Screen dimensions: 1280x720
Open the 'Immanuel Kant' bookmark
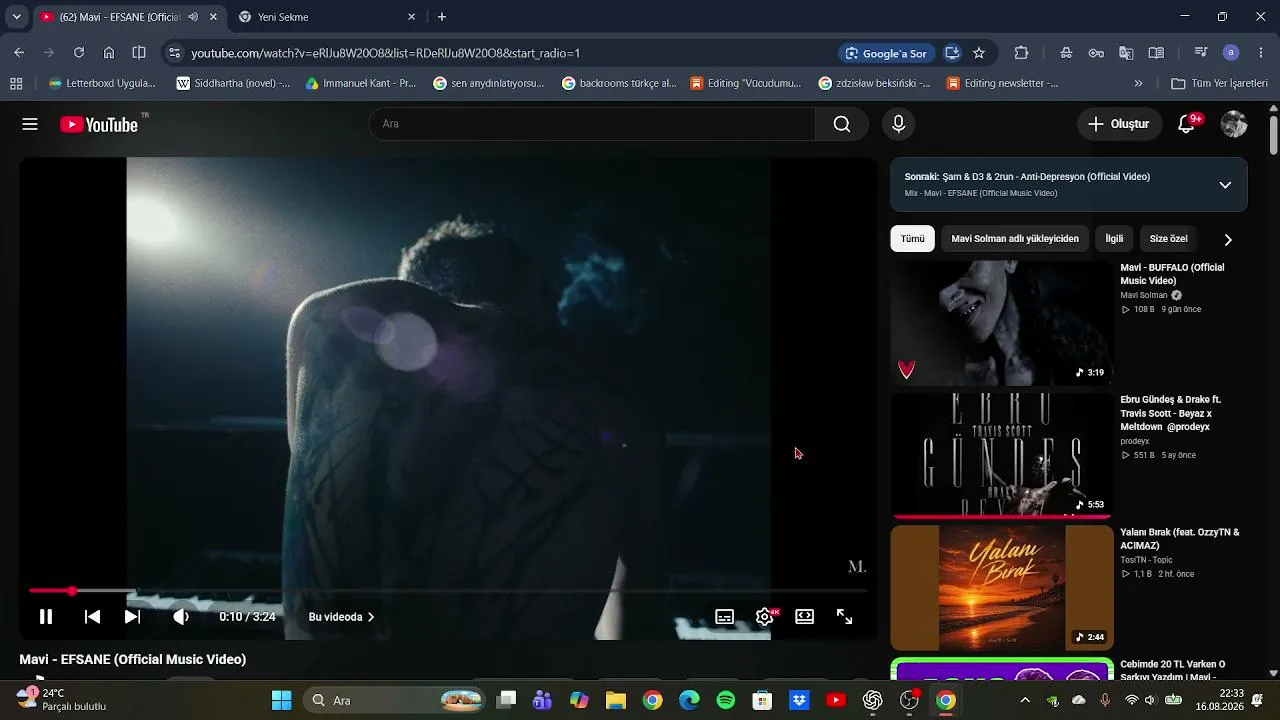pos(361,83)
